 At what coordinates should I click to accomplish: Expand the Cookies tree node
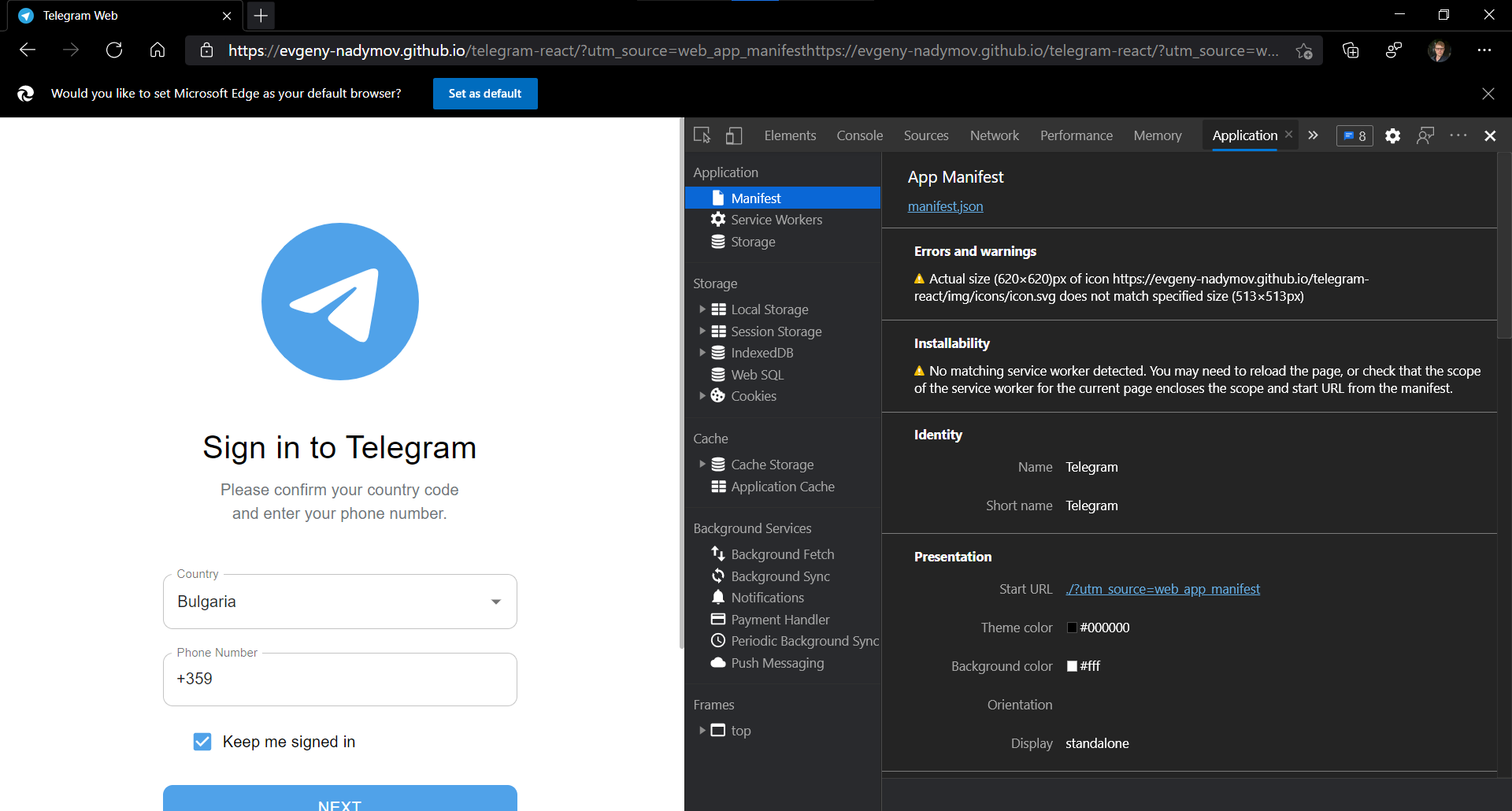click(702, 396)
